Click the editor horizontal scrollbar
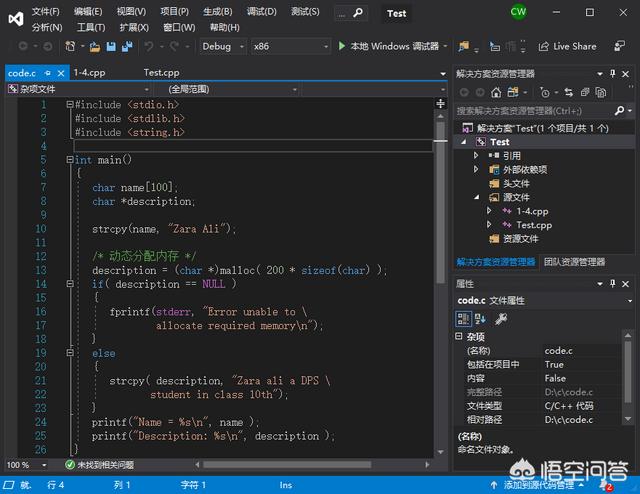The width and height of the screenshot is (640, 494). click(287, 465)
